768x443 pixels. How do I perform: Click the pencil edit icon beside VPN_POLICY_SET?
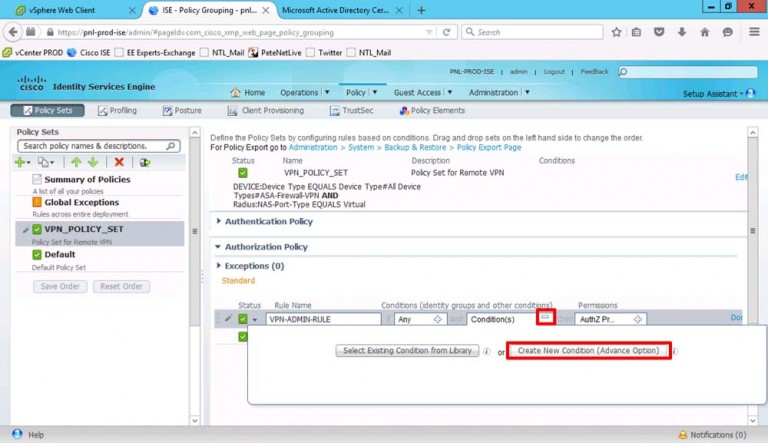(25, 229)
